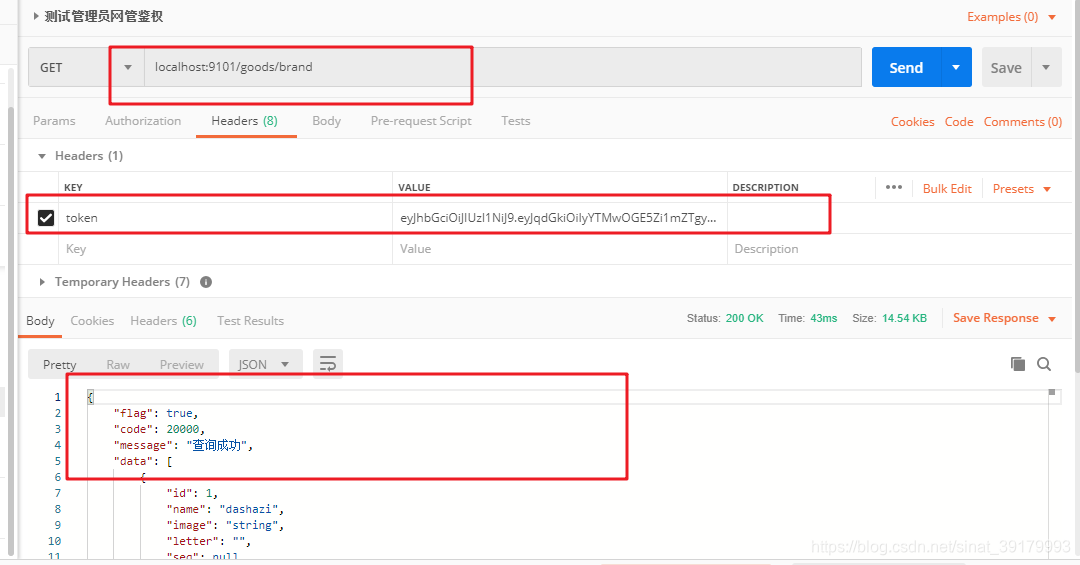
Task: Open the Code link
Action: click(x=959, y=121)
